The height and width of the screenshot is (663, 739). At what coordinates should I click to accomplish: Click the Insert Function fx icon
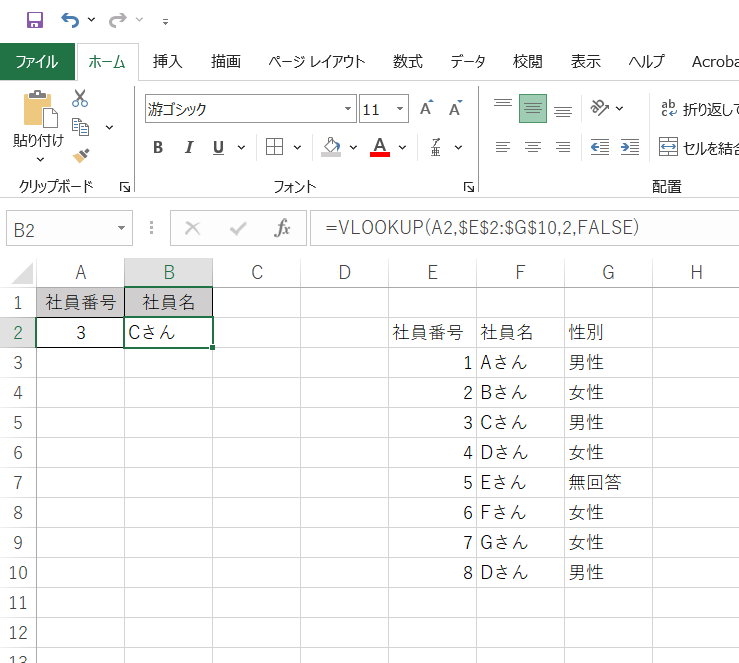(x=283, y=228)
